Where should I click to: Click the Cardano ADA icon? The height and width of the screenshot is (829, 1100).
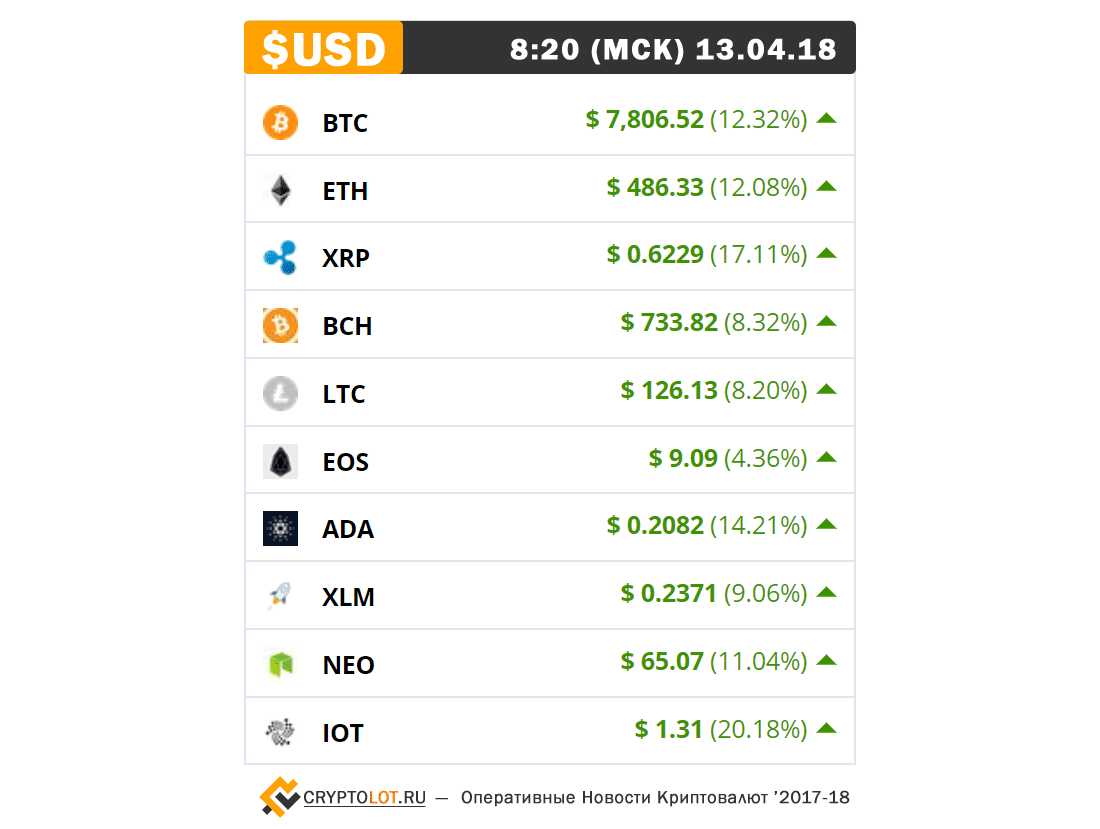click(280, 529)
